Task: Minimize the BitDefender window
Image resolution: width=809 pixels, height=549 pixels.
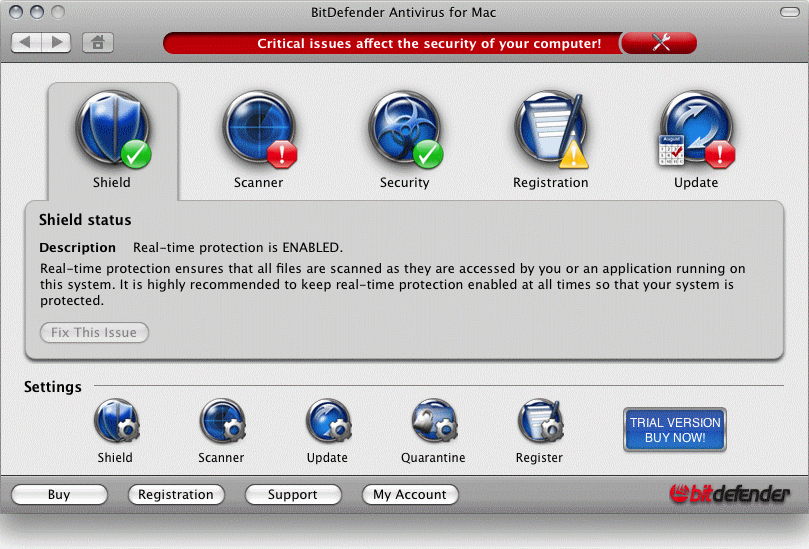Action: pos(37,12)
